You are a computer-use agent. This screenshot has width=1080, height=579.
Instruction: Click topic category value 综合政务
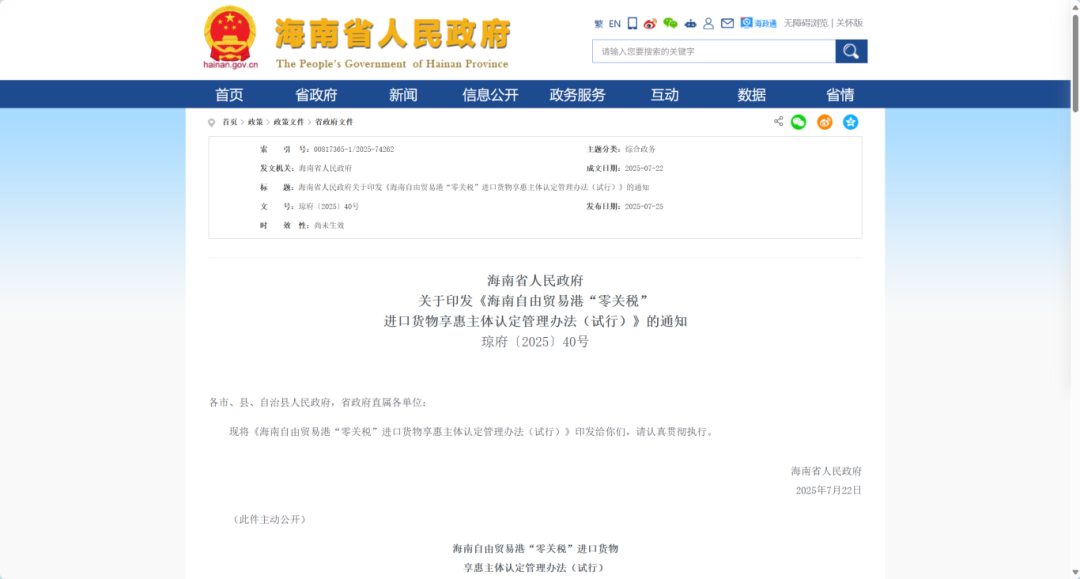click(641, 149)
